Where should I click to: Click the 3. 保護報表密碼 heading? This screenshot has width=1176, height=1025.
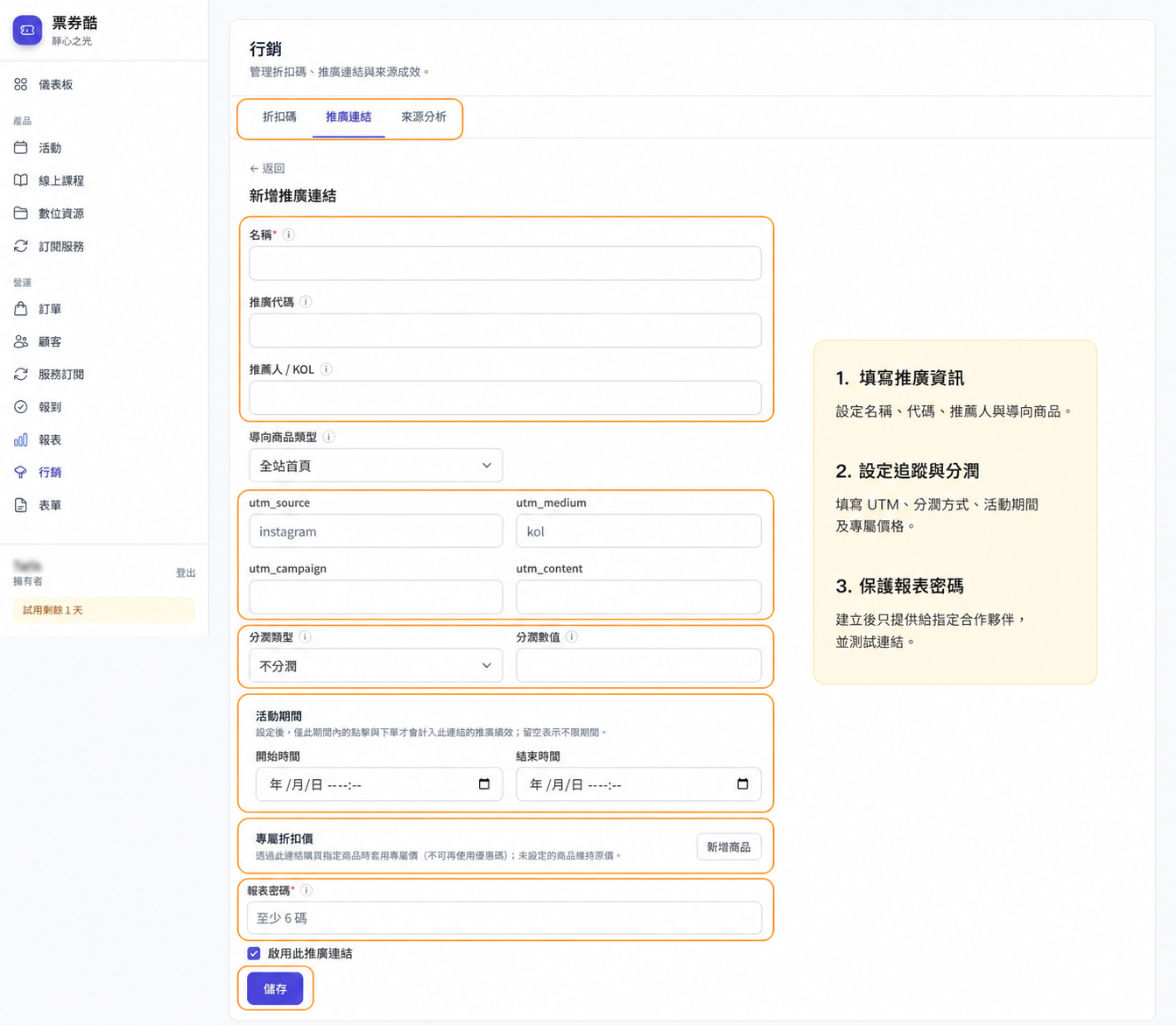click(899, 586)
